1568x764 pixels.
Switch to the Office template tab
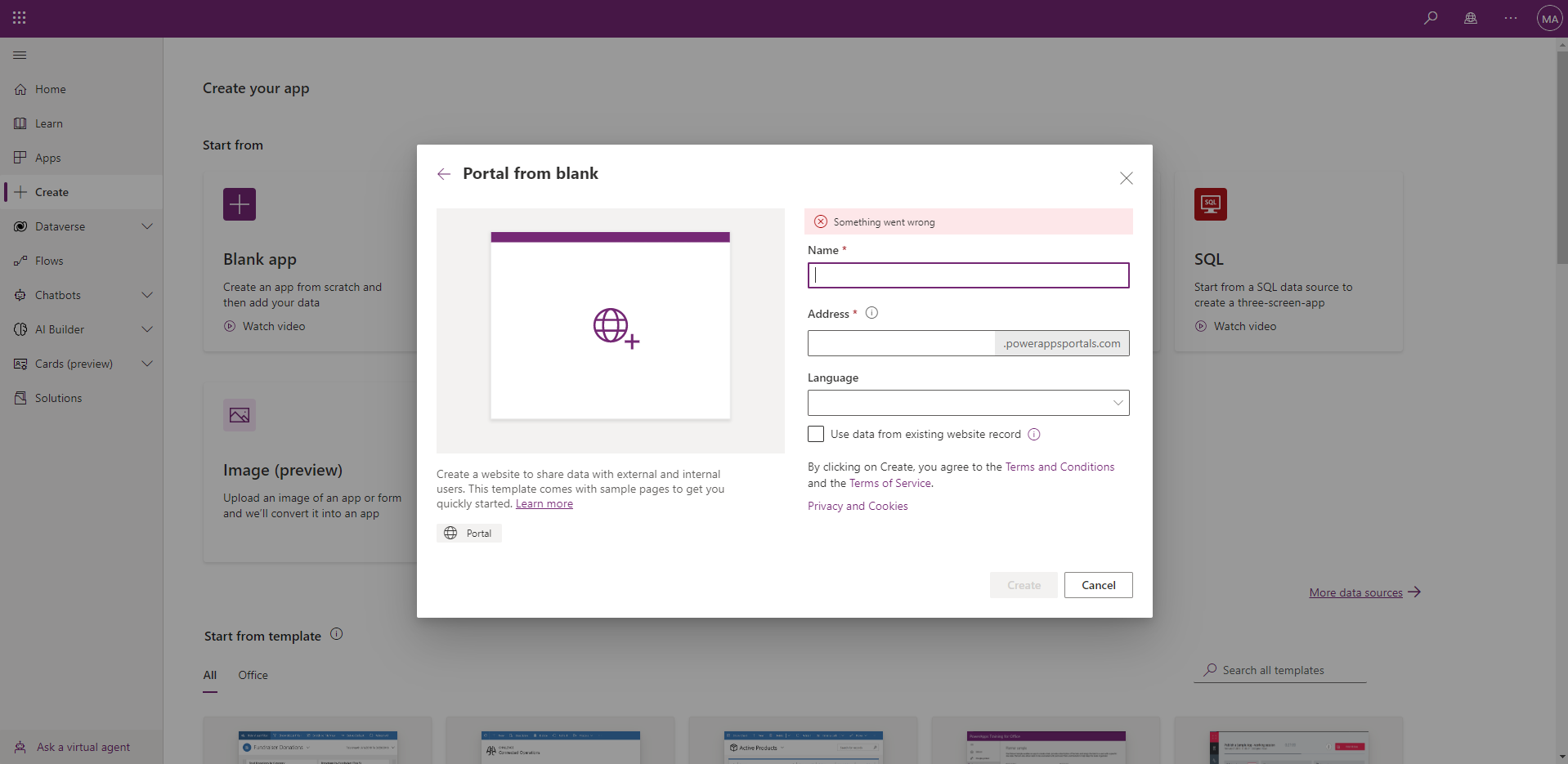pos(253,675)
